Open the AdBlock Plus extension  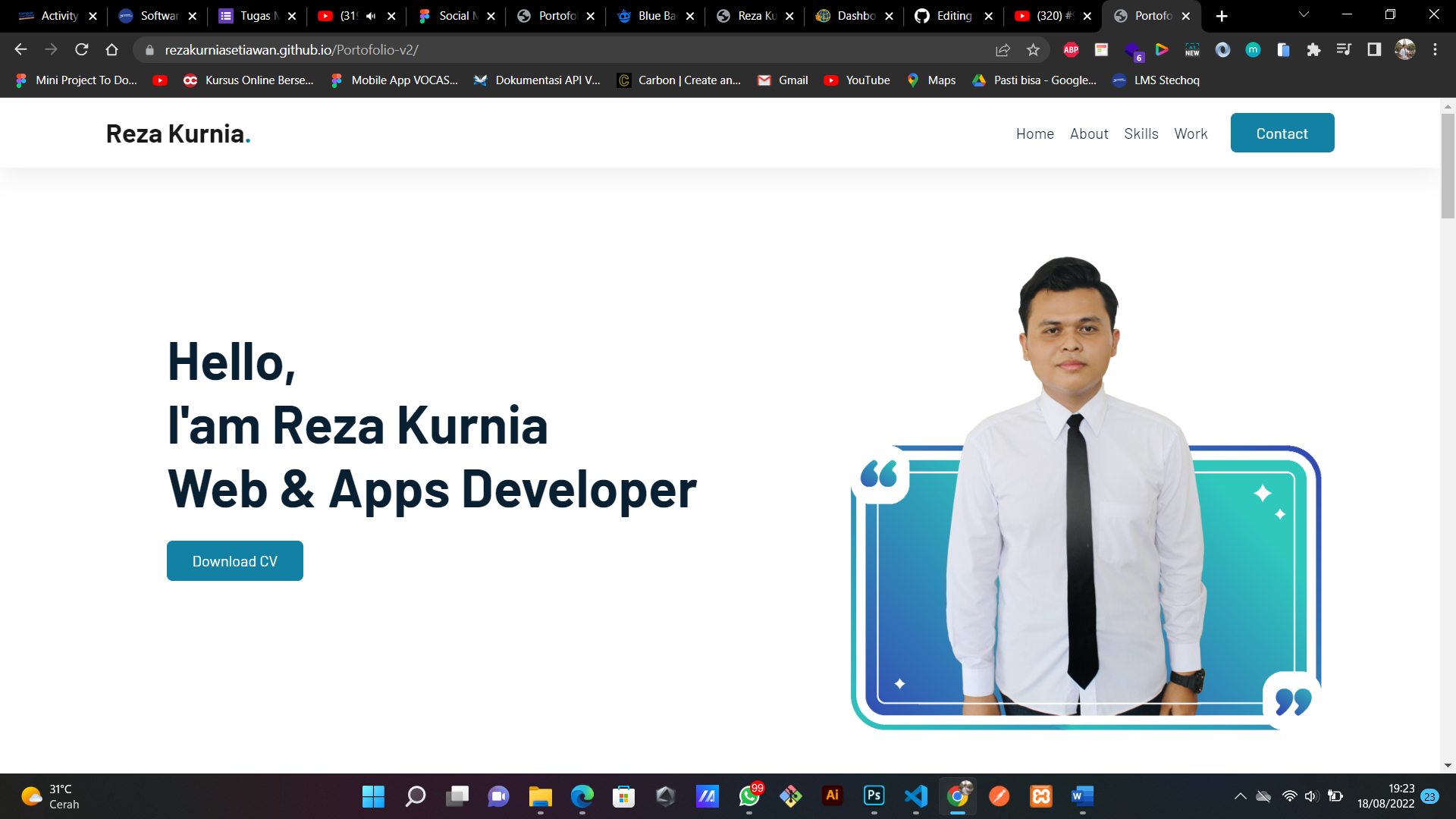(x=1071, y=49)
